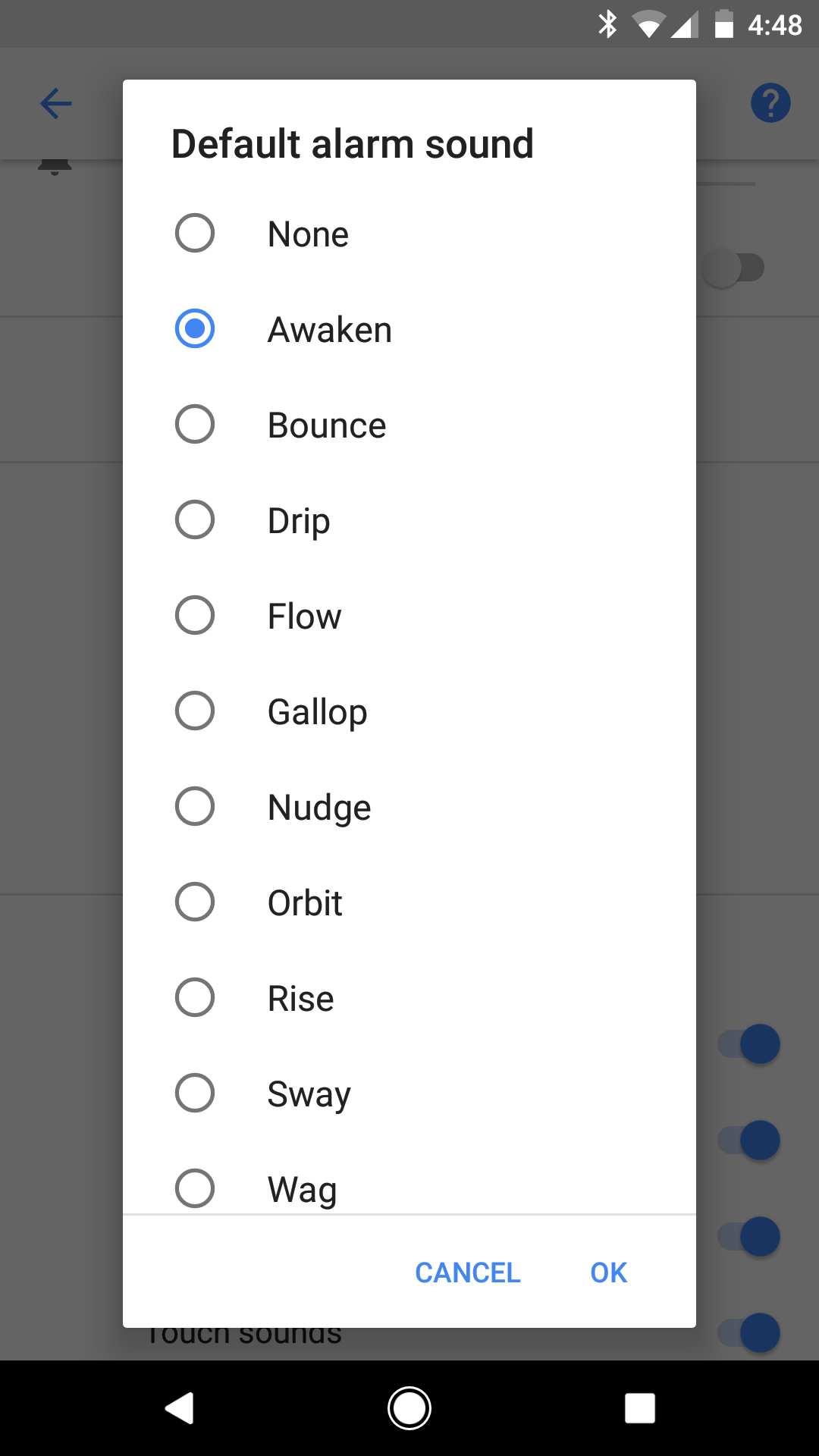Image resolution: width=819 pixels, height=1456 pixels.
Task: Confirm selection with the OK button
Action: pos(607,1272)
